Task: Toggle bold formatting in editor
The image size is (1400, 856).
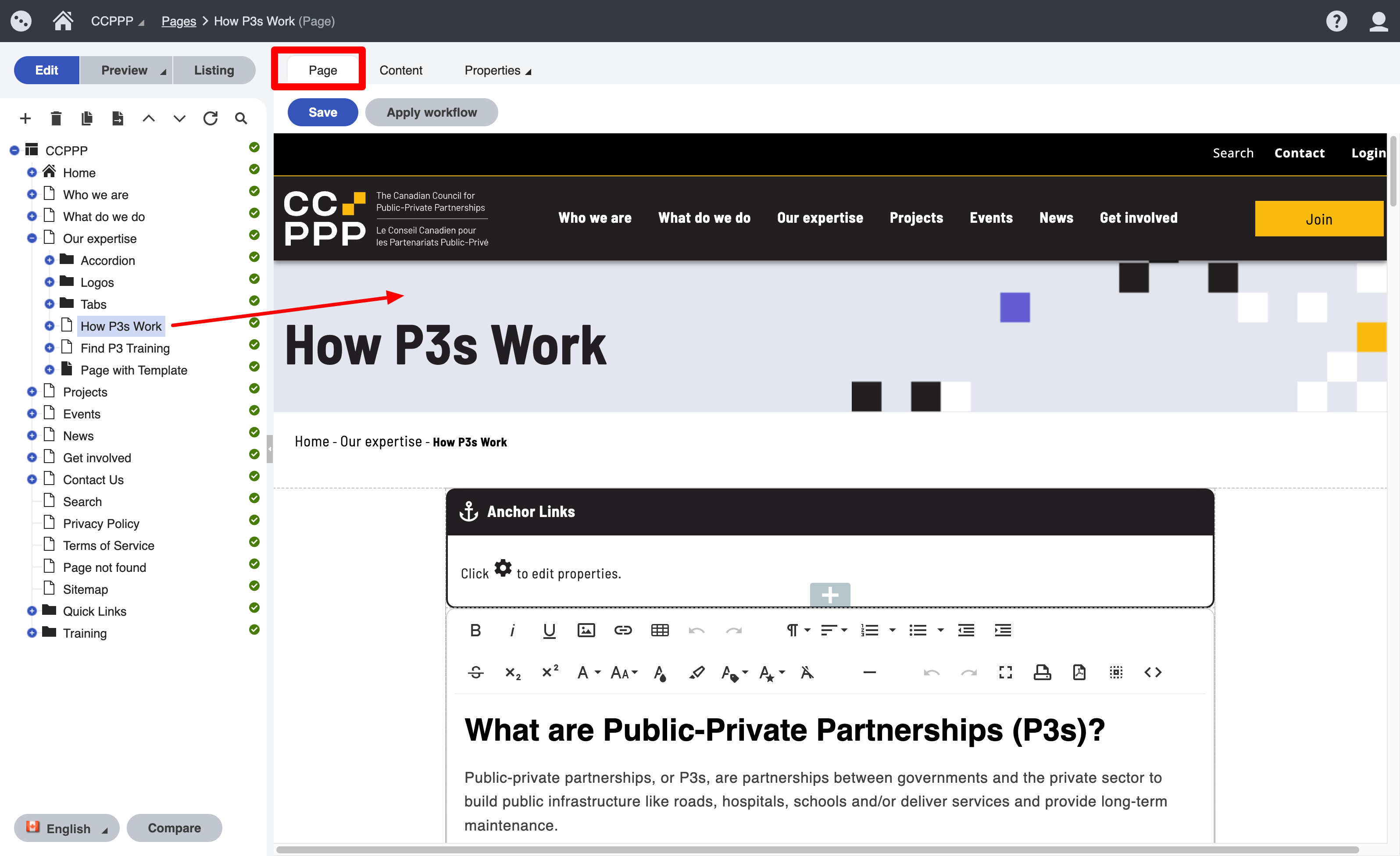Action: point(475,630)
